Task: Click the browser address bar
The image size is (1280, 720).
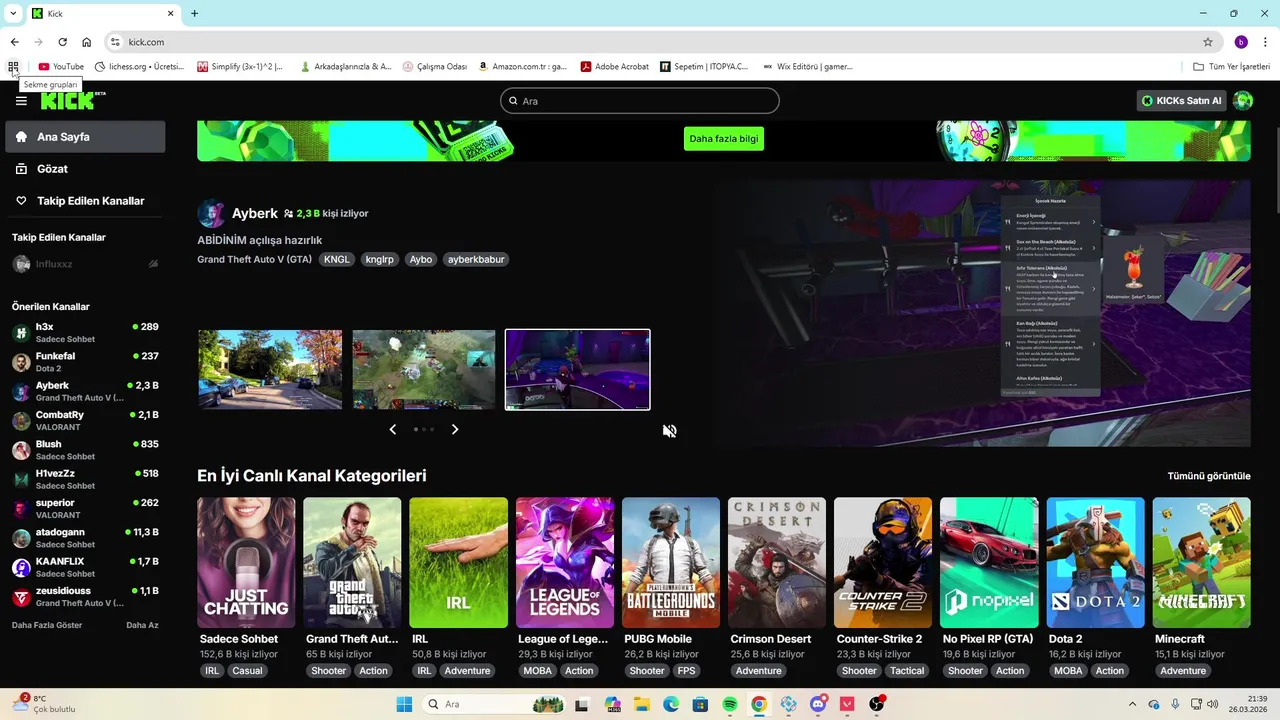Action: click(x=660, y=42)
